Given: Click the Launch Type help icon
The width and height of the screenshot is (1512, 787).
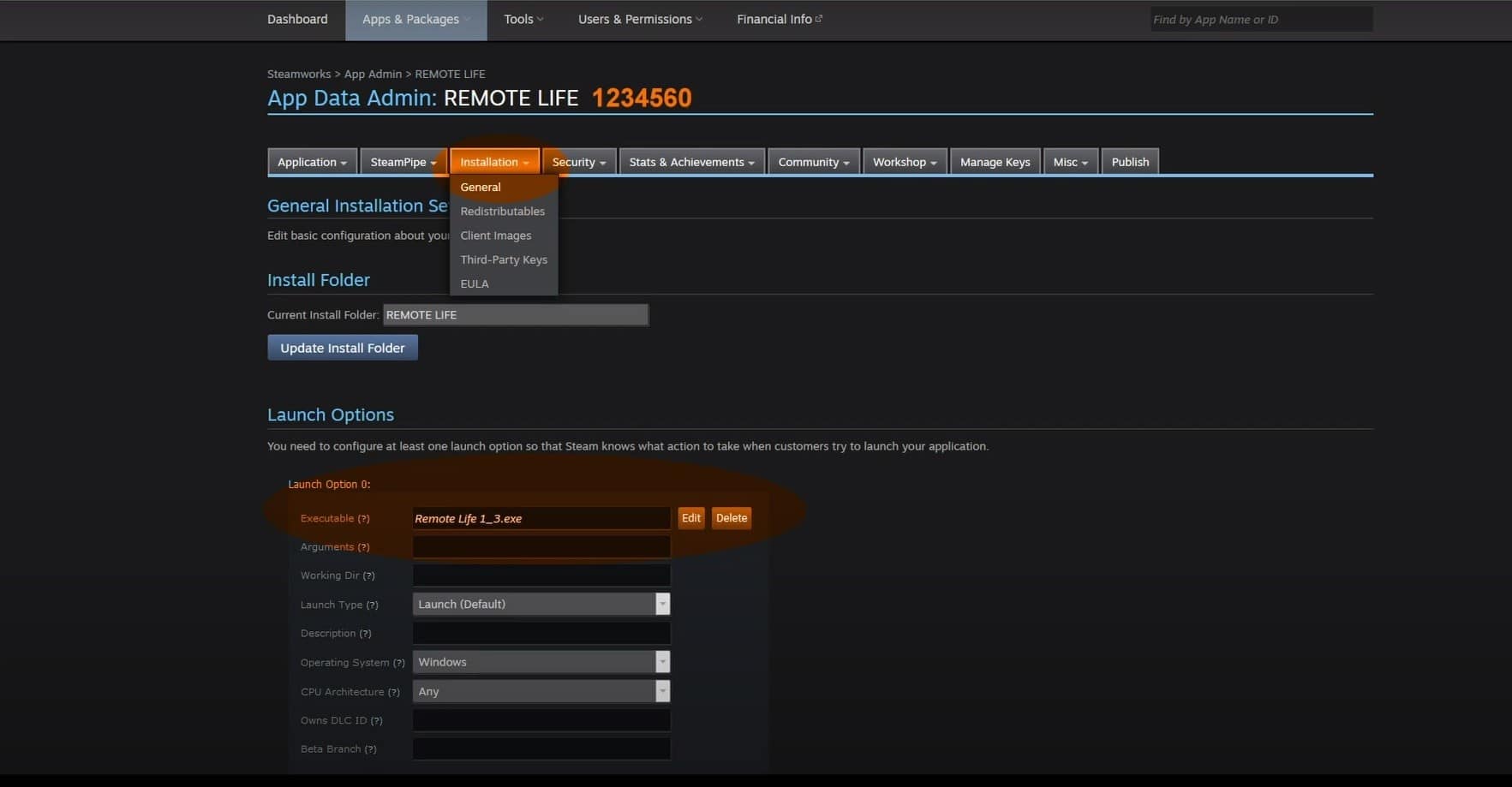Looking at the screenshot, I should pyautogui.click(x=374, y=604).
